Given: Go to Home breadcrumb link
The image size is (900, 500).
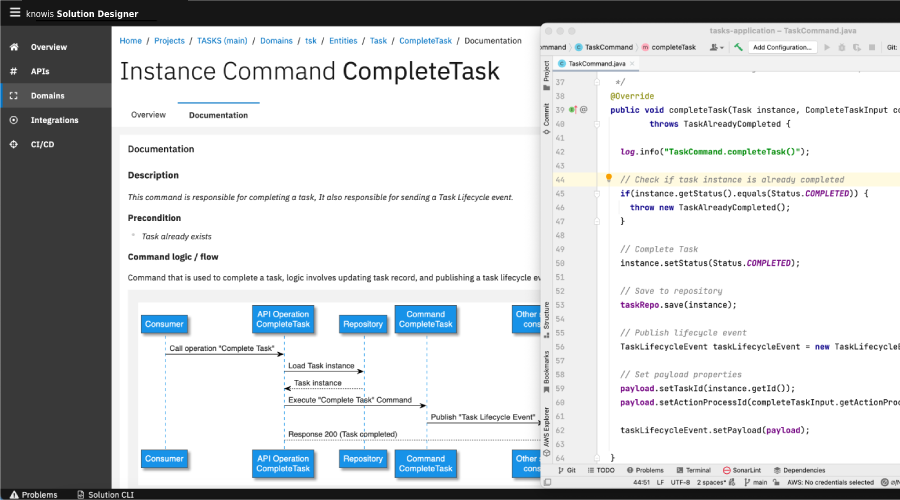Looking at the screenshot, I should coord(130,41).
